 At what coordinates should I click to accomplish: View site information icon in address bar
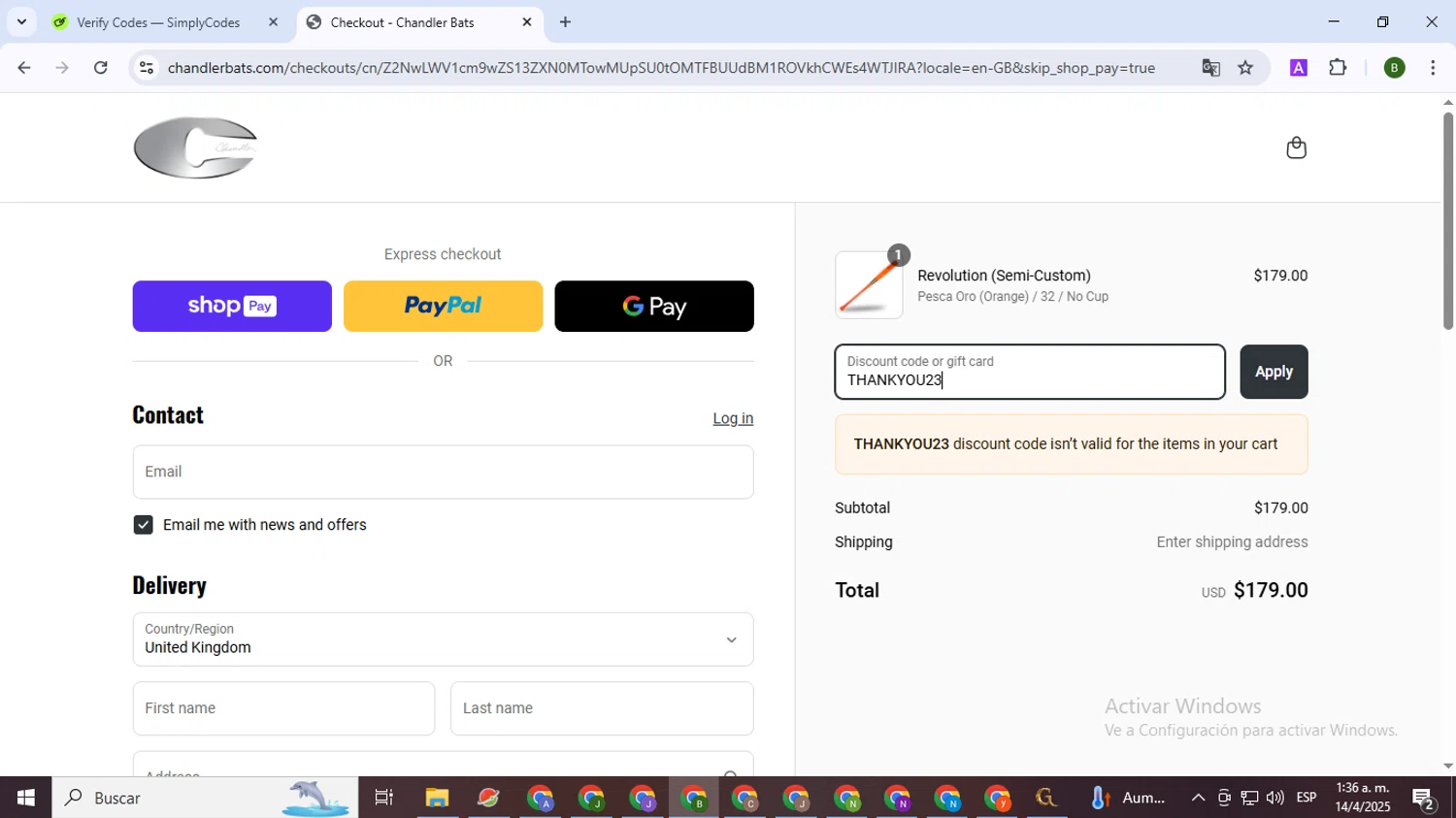point(146,68)
